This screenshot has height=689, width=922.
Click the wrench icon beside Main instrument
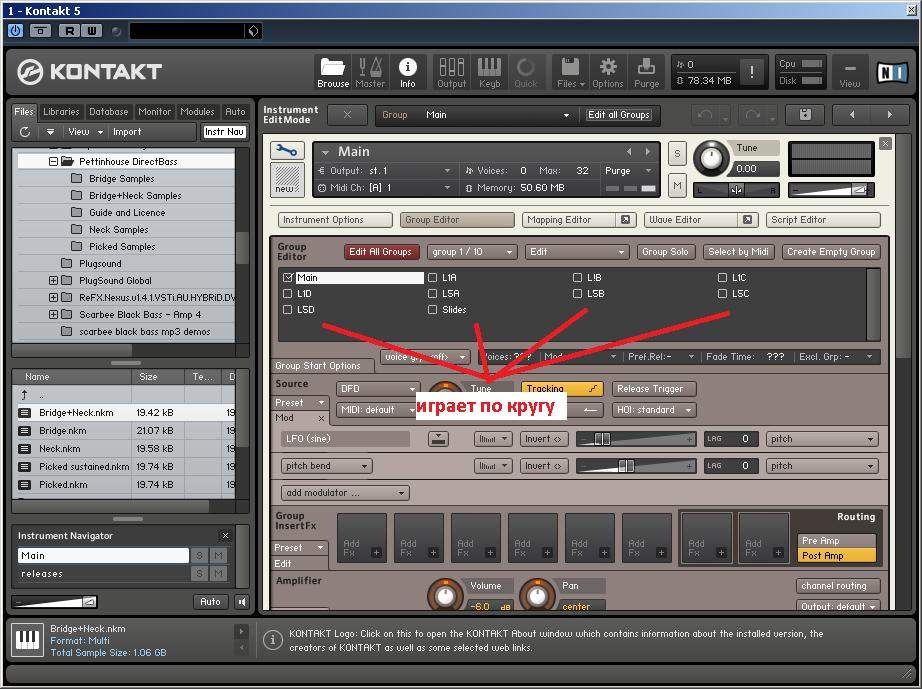point(287,151)
